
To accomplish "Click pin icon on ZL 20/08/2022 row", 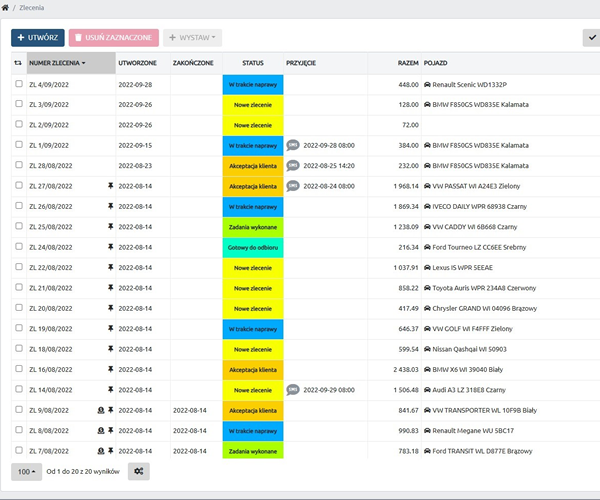I will (111, 308).
